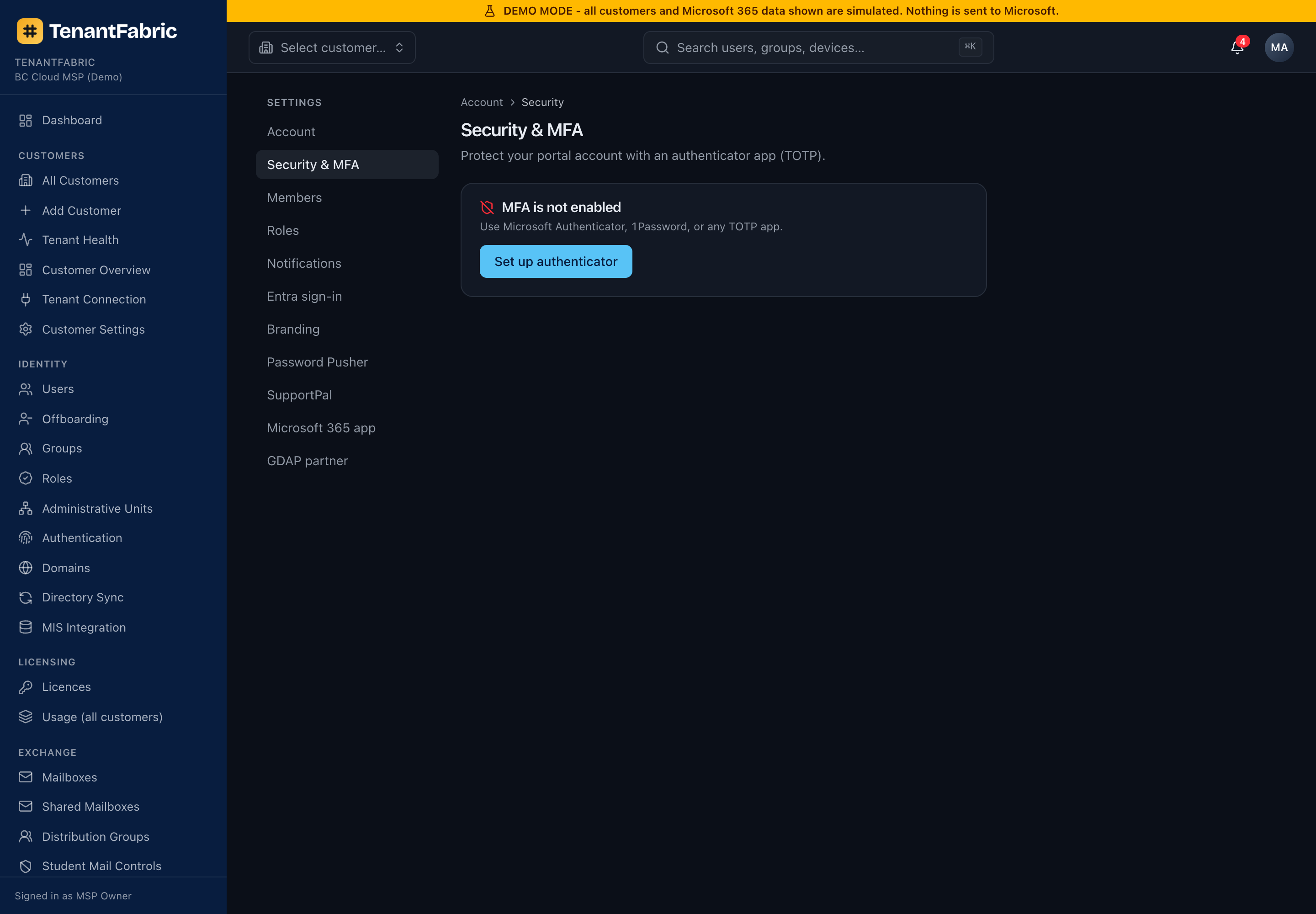1316x914 pixels.
Task: Click the Administrative Units hierarchy icon
Action: (25, 508)
